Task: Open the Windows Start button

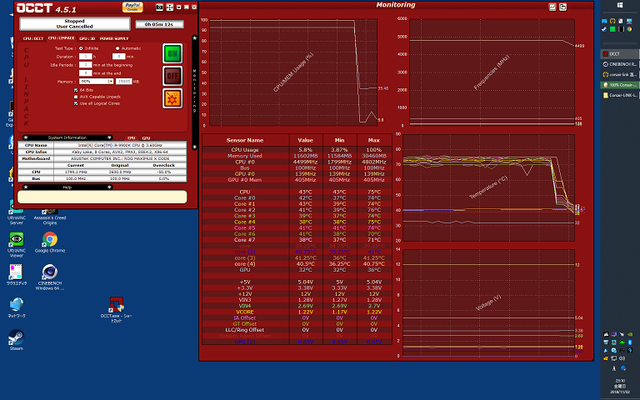Action: coord(620,5)
